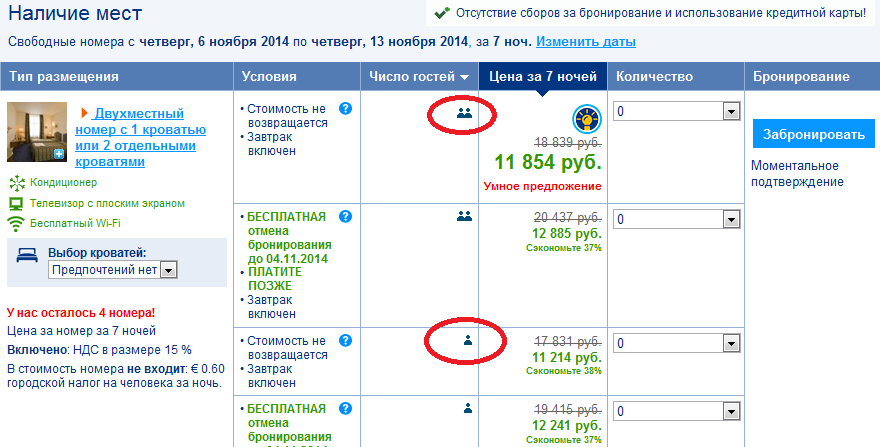This screenshot has height=447, width=880.
Task: Click the air conditioner snowflake icon
Action: (17, 183)
